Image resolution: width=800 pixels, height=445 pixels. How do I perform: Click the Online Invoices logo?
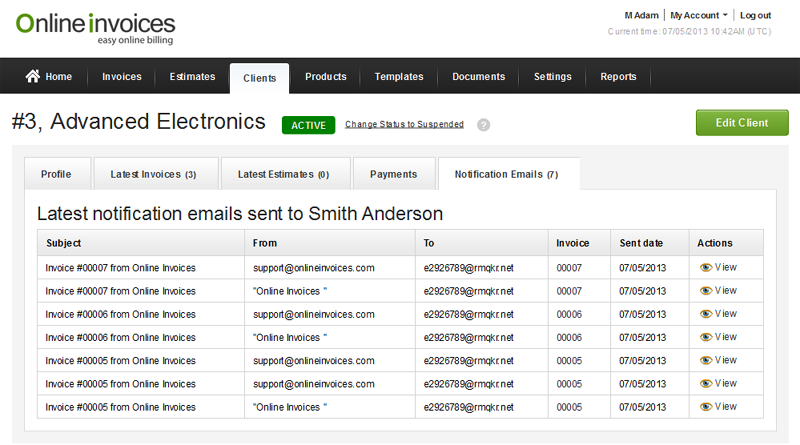pos(95,26)
